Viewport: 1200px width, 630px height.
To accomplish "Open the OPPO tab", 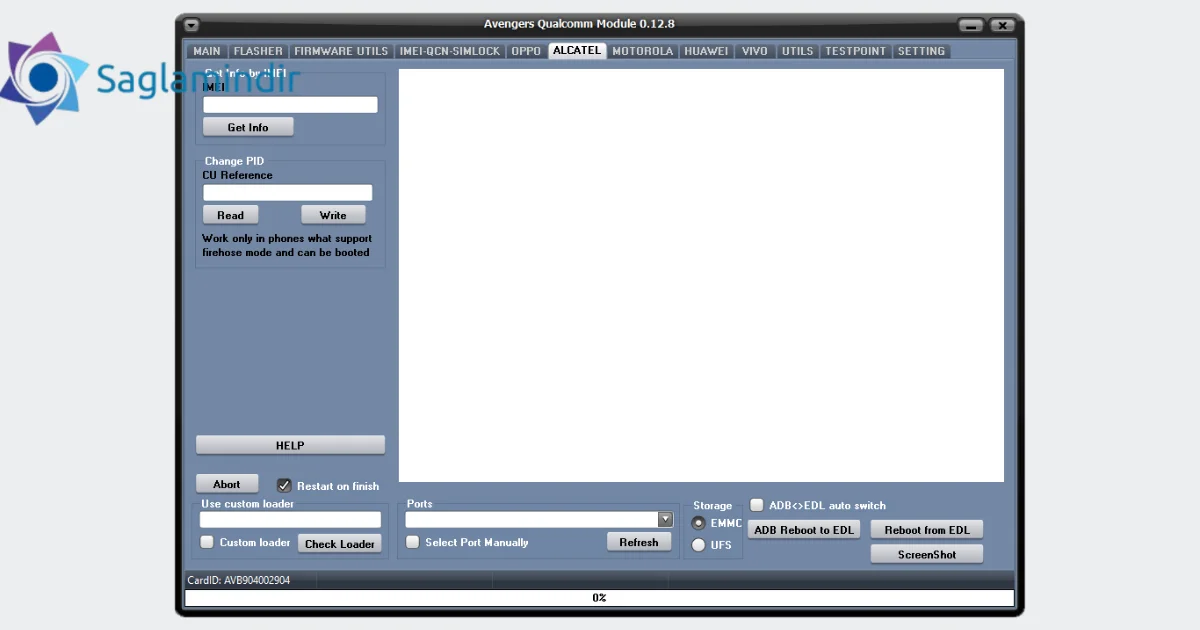I will (x=526, y=51).
